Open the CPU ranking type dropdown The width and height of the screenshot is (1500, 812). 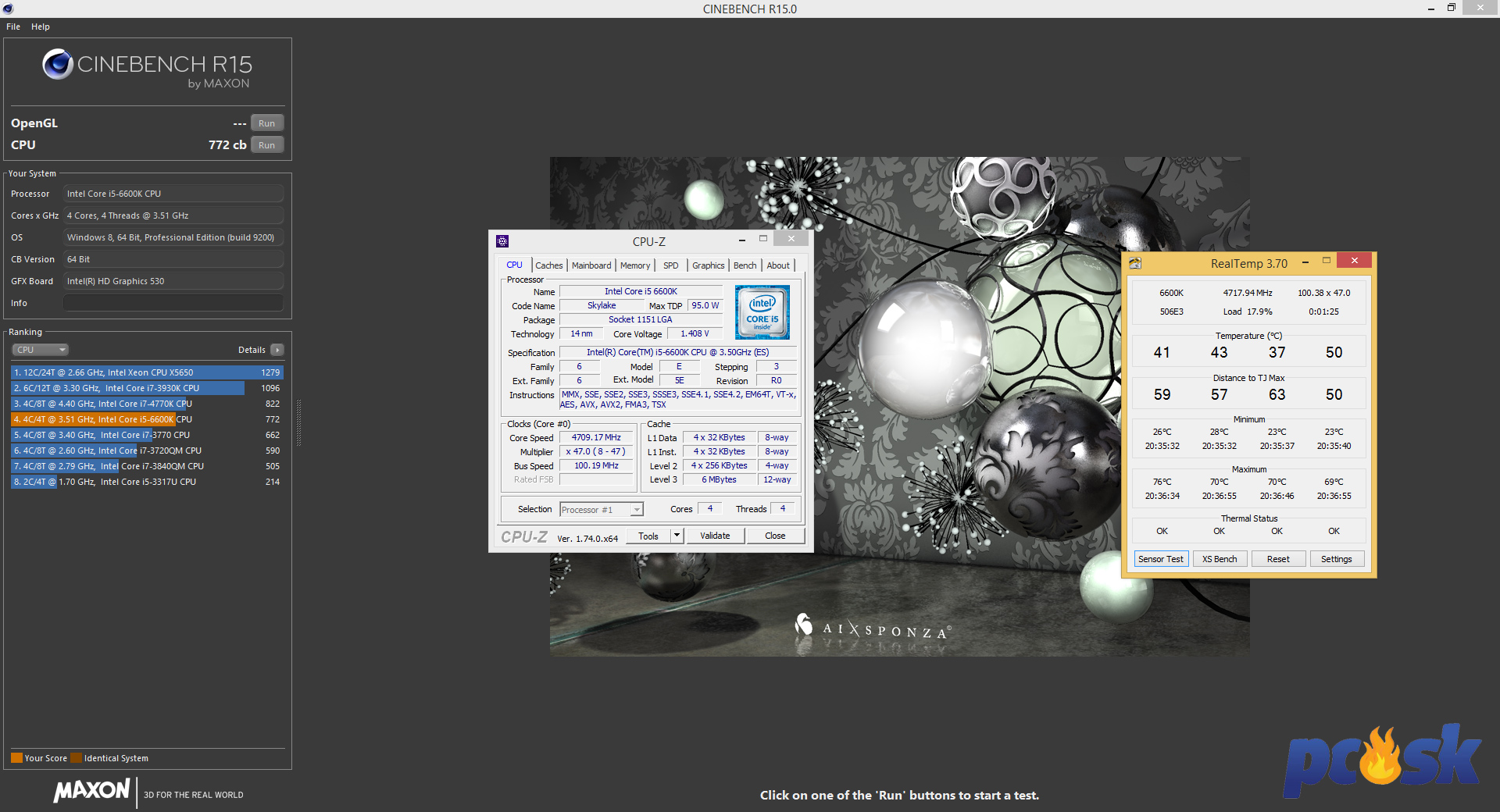pos(41,350)
